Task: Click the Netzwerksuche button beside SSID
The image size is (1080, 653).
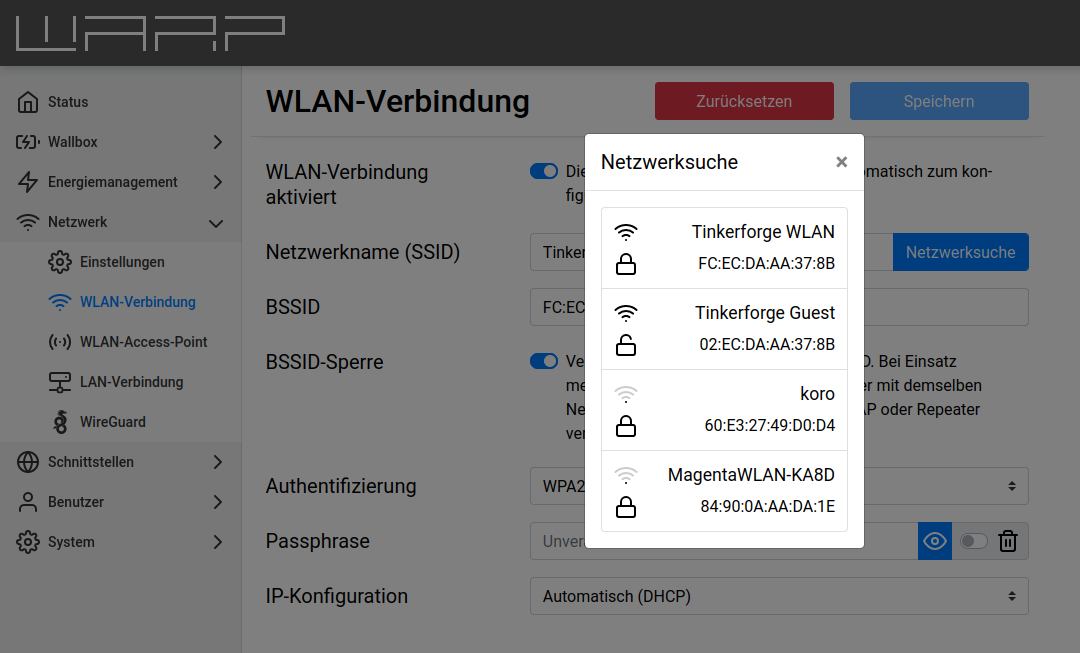Action: [960, 252]
